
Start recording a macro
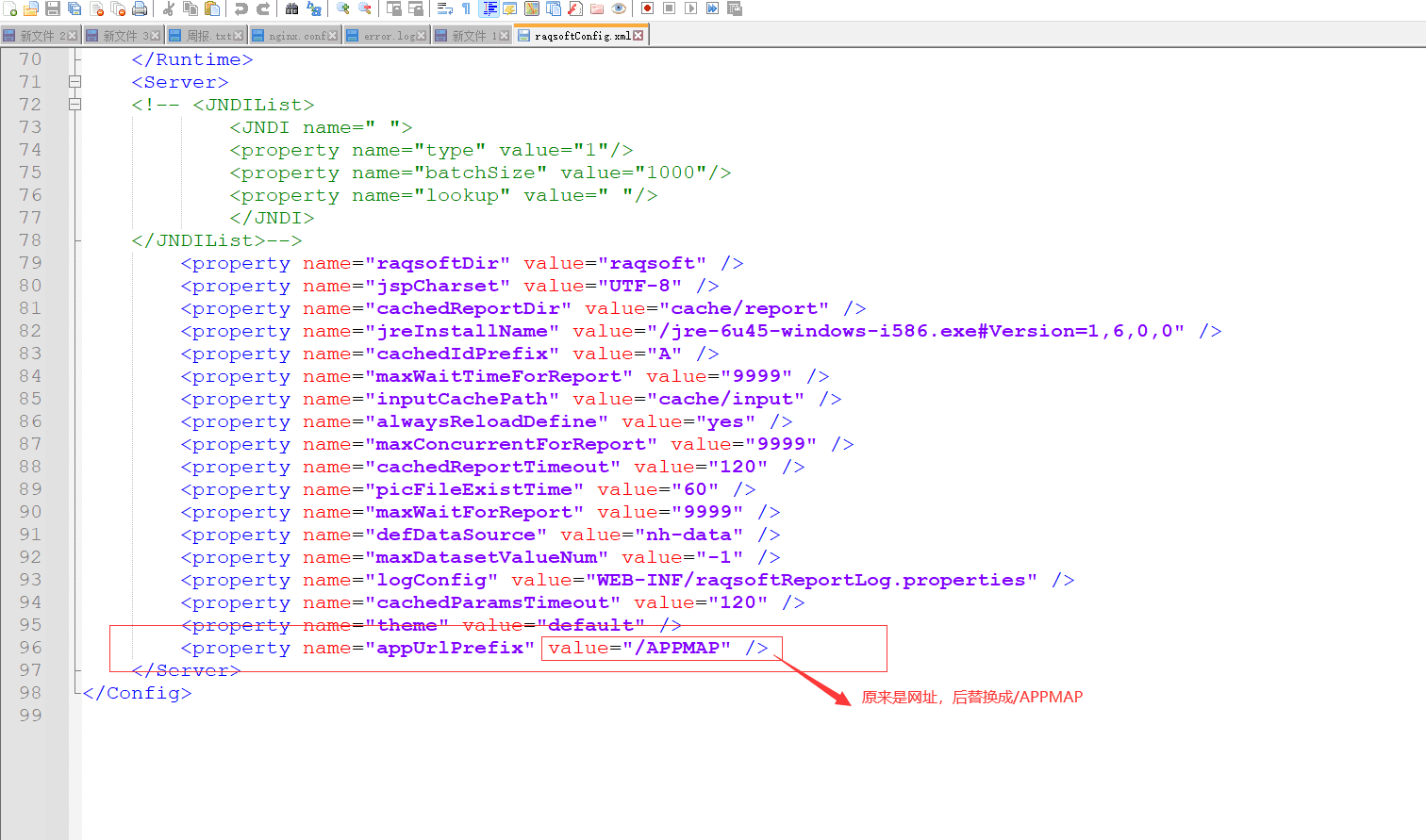tap(647, 8)
